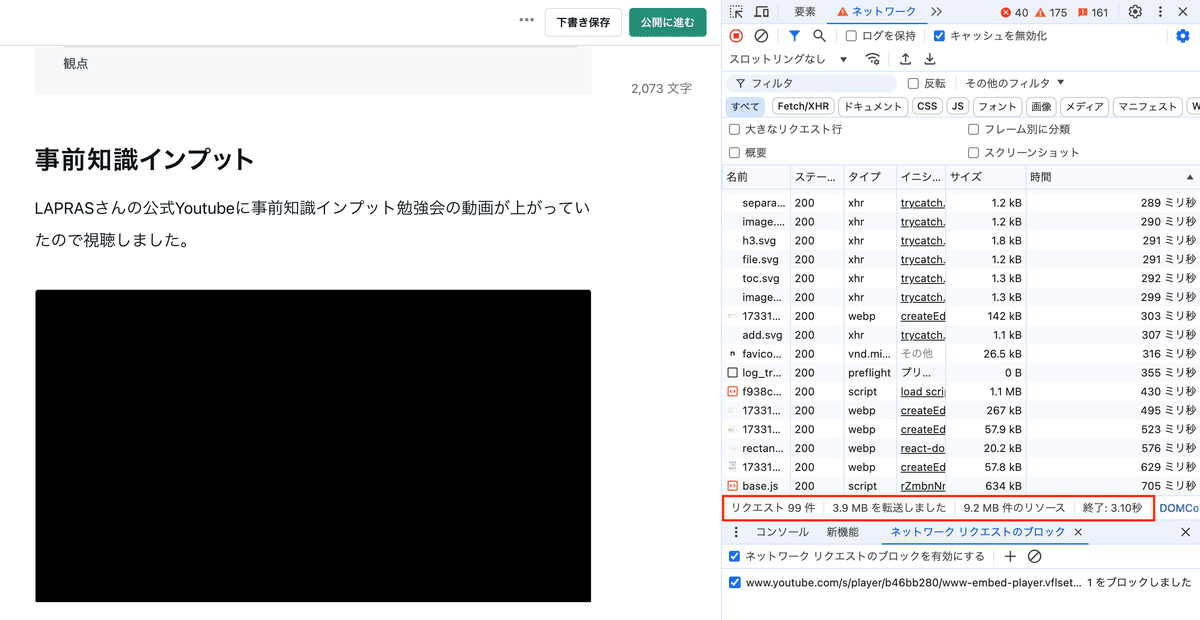1200x620 pixels.
Task: Filter requests by JS
Action: 958,106
